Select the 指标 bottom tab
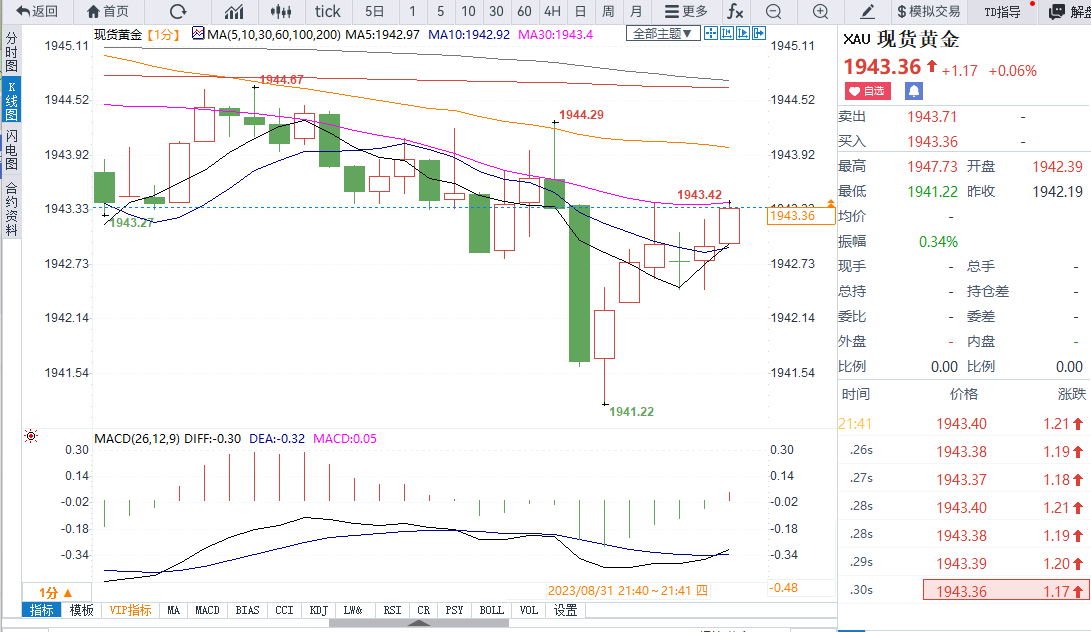This screenshot has height=632, width=1091. tap(42, 610)
